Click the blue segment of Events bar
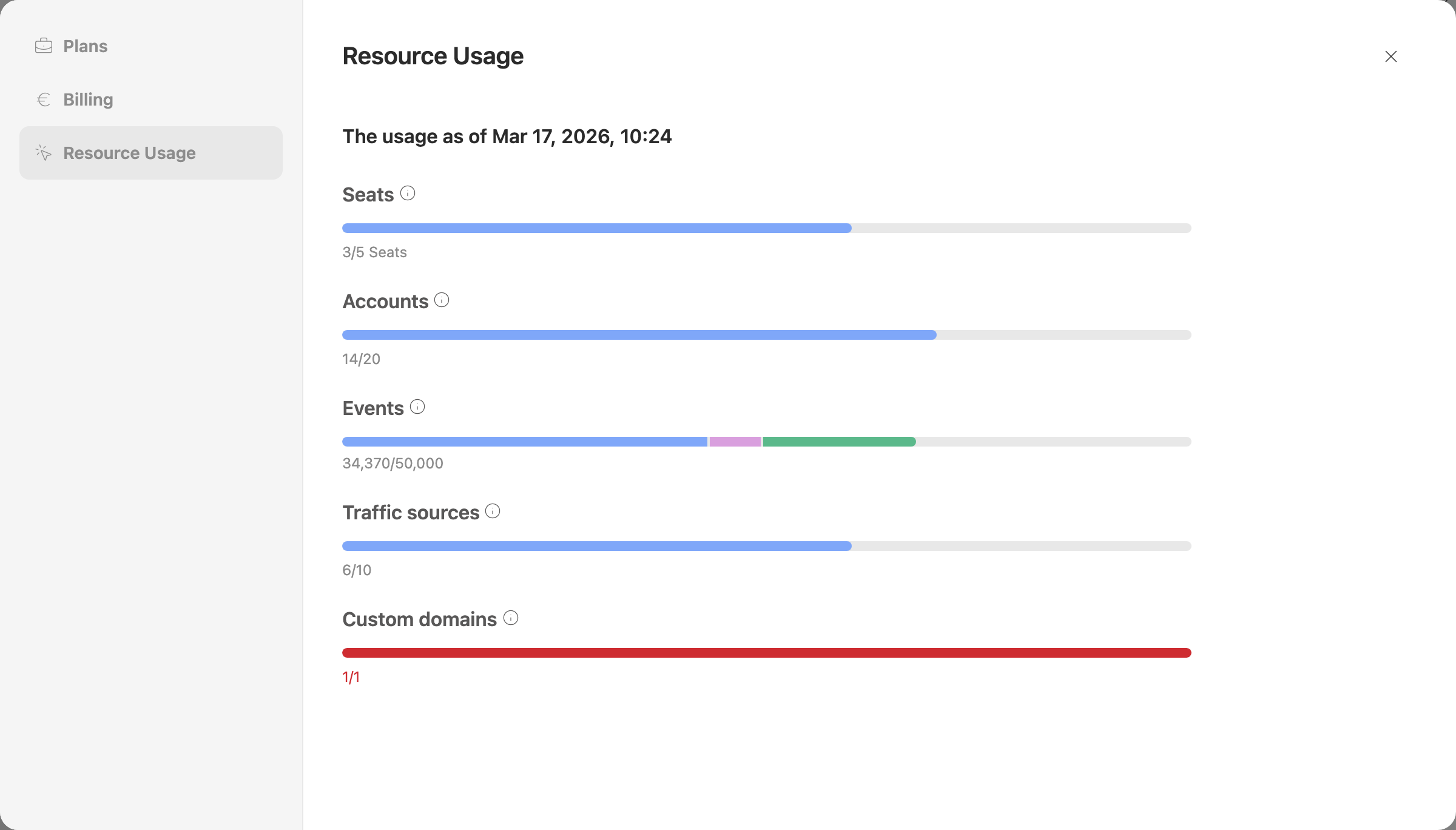1456x830 pixels. (525, 442)
